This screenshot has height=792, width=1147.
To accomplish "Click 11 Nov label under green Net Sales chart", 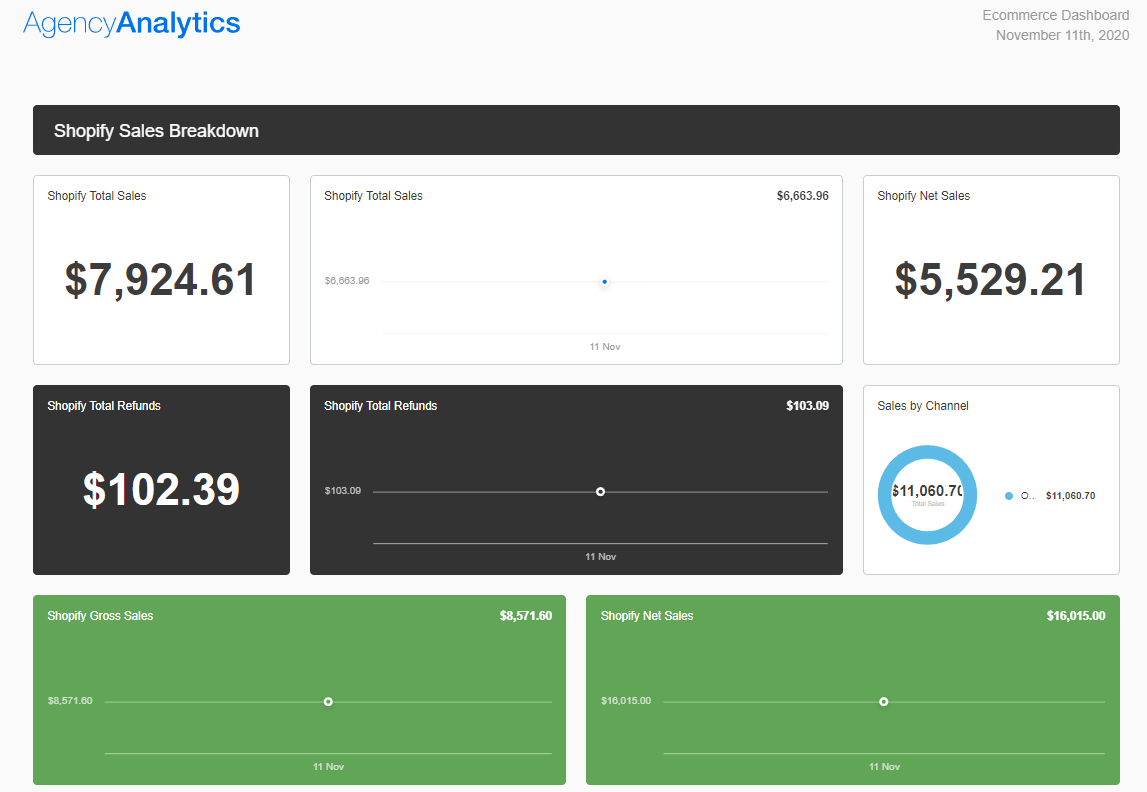I will coord(884,766).
